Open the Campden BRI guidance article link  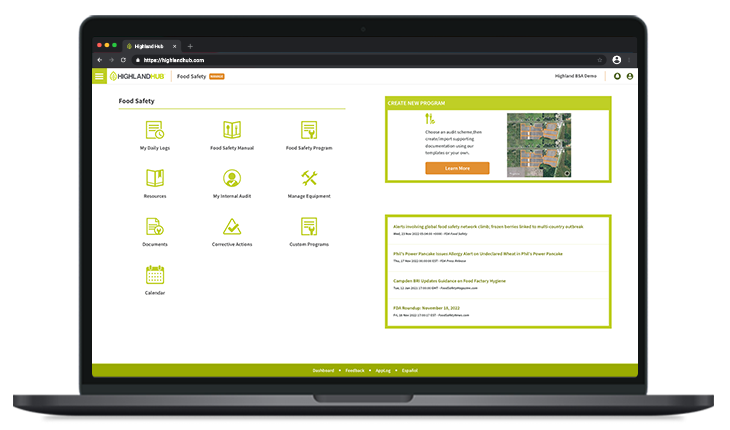click(x=449, y=281)
